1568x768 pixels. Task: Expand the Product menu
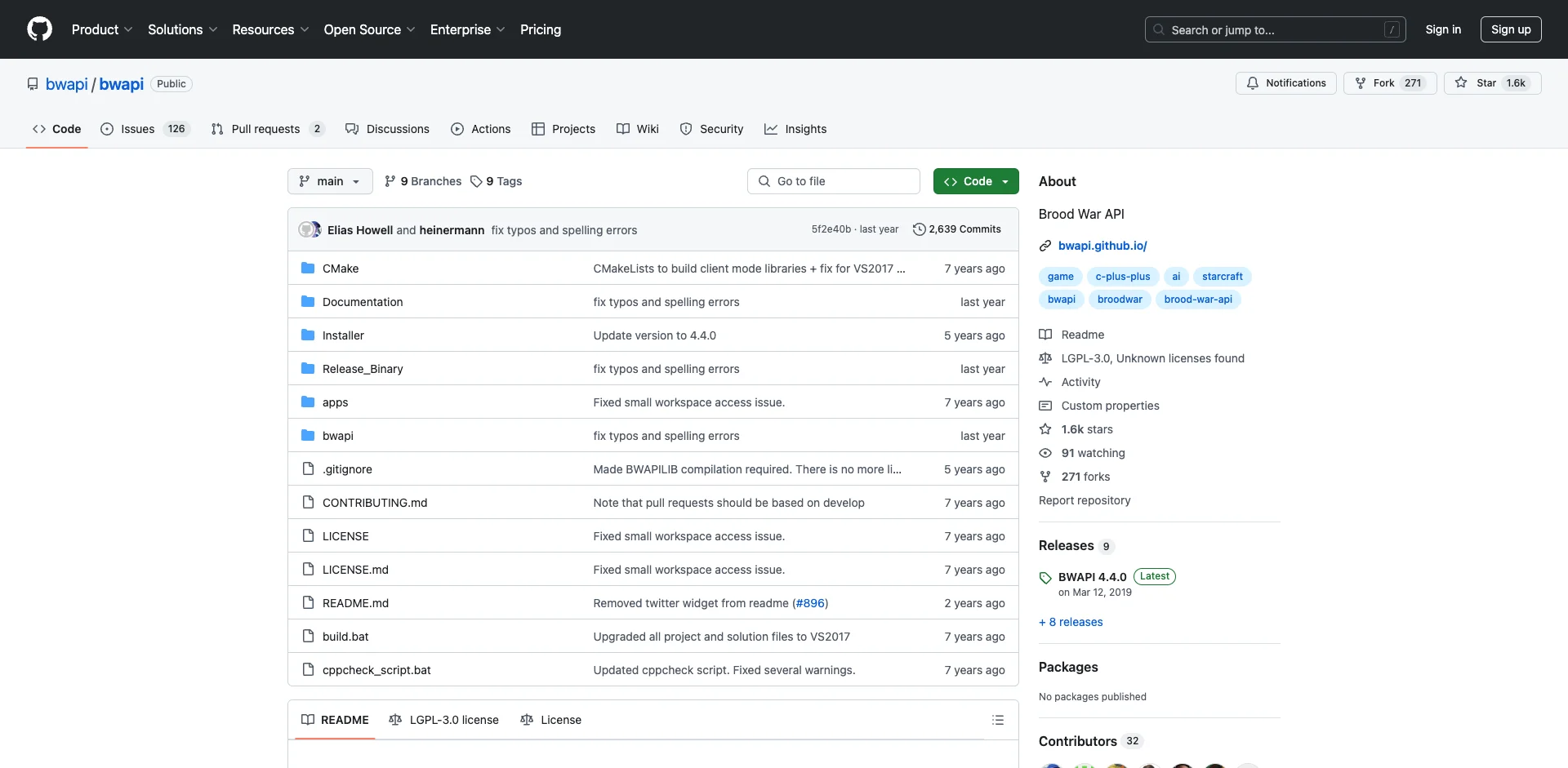coord(102,29)
